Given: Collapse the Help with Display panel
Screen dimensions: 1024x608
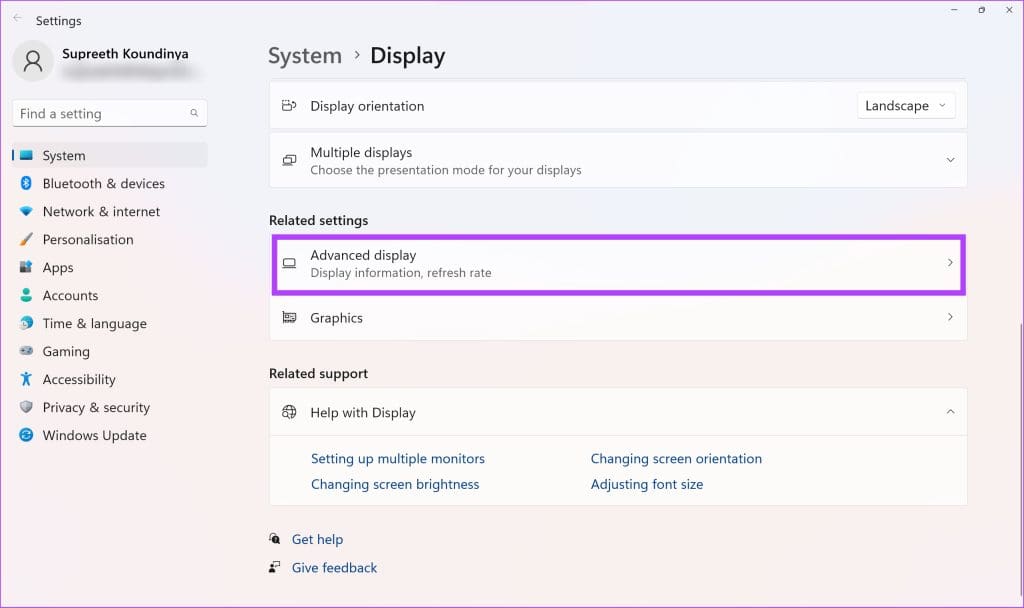Looking at the screenshot, I should (x=951, y=411).
